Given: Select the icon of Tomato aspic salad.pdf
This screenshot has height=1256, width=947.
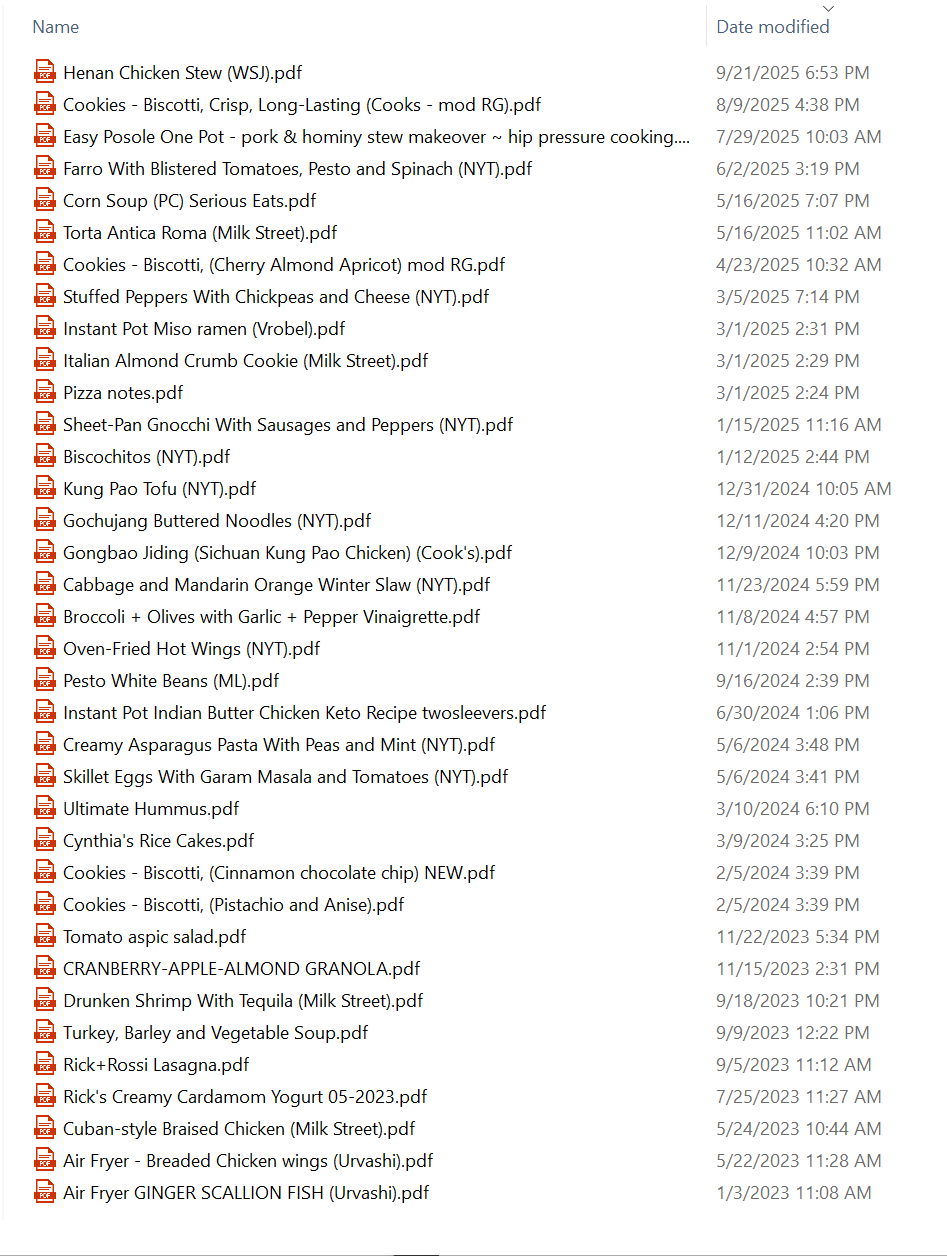Looking at the screenshot, I should pos(44,936).
